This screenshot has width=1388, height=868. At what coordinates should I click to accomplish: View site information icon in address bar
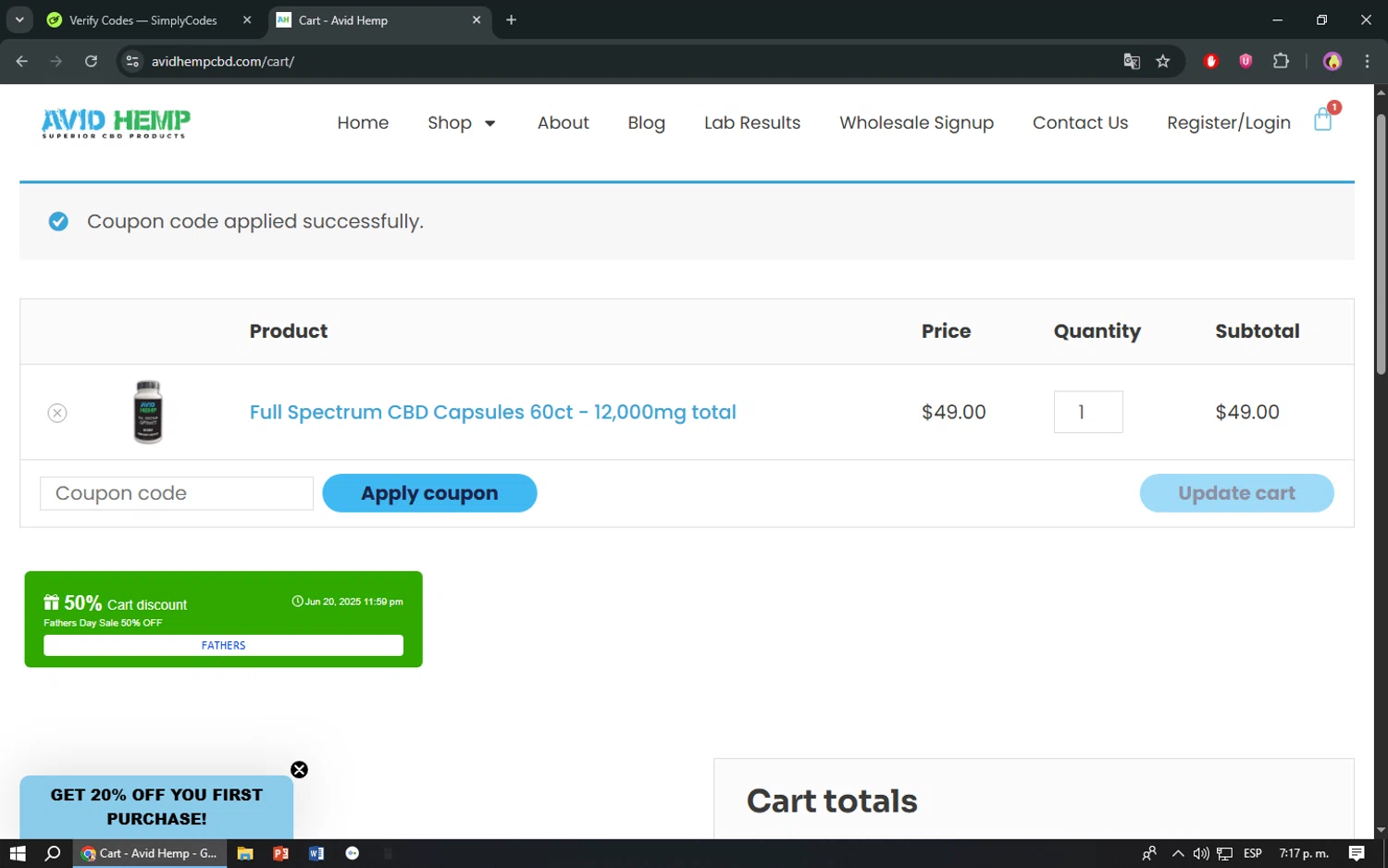click(132, 61)
